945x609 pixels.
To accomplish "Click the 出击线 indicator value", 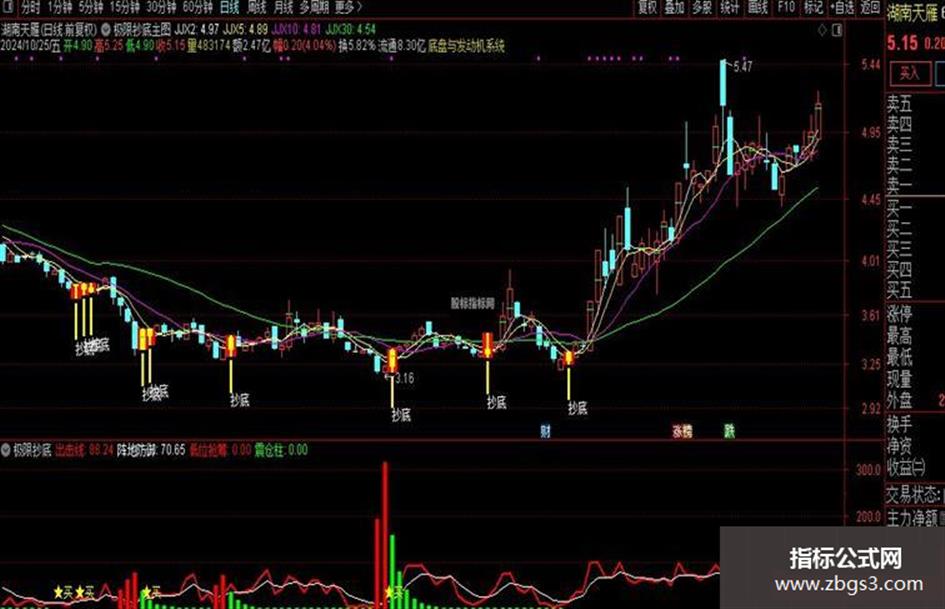I will coord(84,450).
